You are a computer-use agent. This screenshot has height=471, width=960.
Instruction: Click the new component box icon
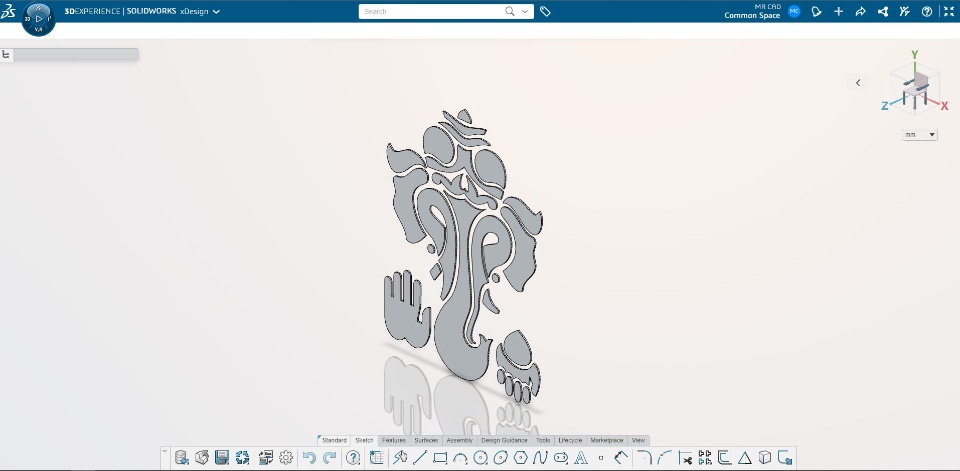201,458
